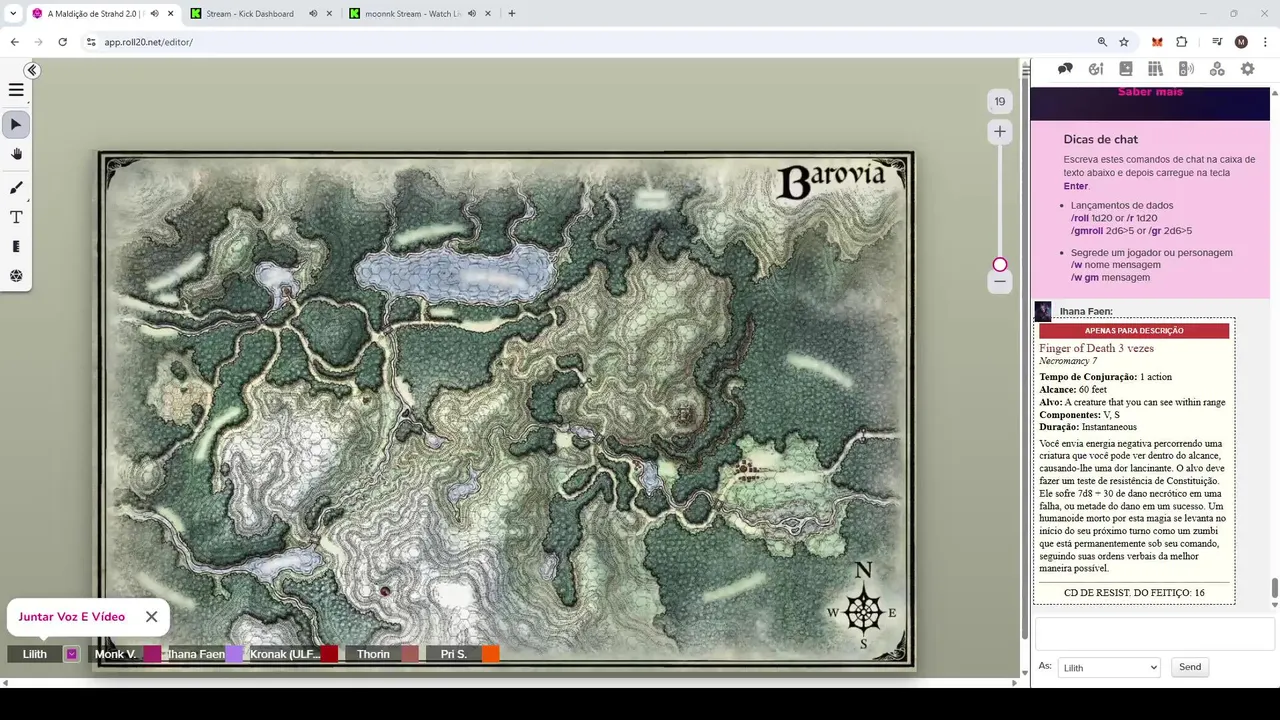Open the As Lilith speaker dropdown

1109,667
